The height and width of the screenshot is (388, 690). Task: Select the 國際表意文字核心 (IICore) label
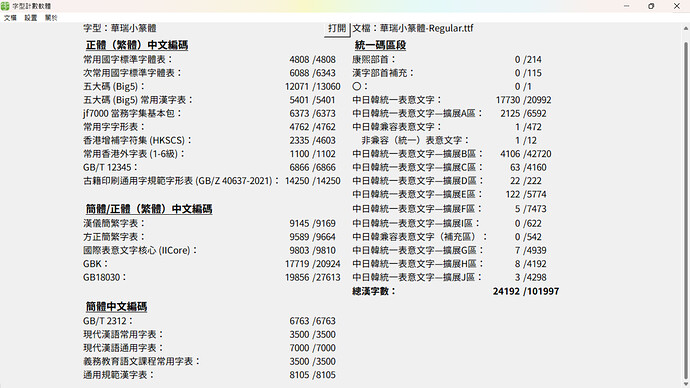click(x=140, y=250)
